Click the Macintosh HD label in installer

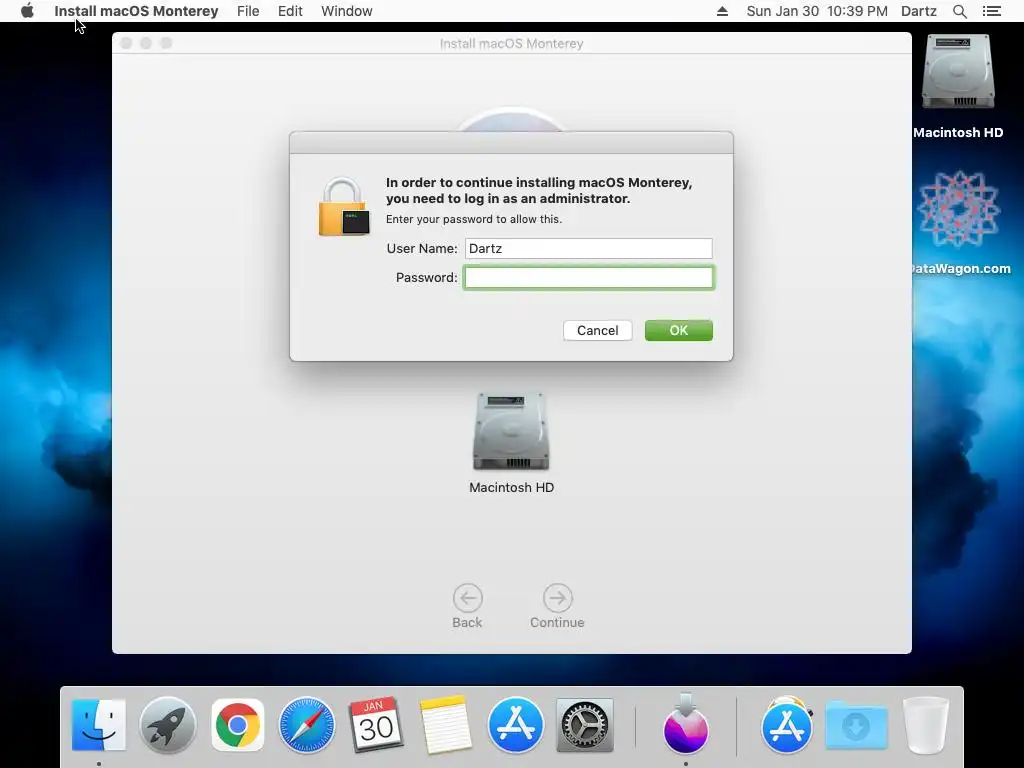pyautogui.click(x=511, y=487)
